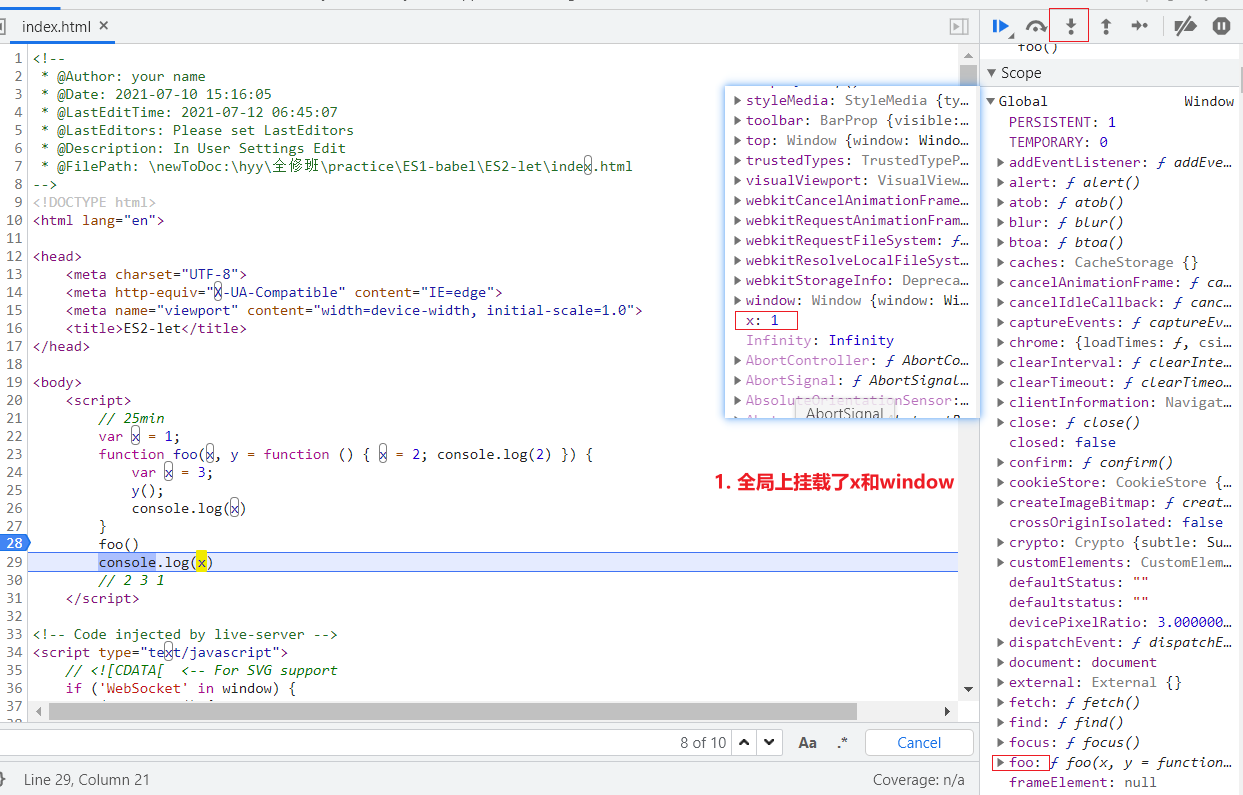Click the Coverage: n/a status

pos(919,779)
